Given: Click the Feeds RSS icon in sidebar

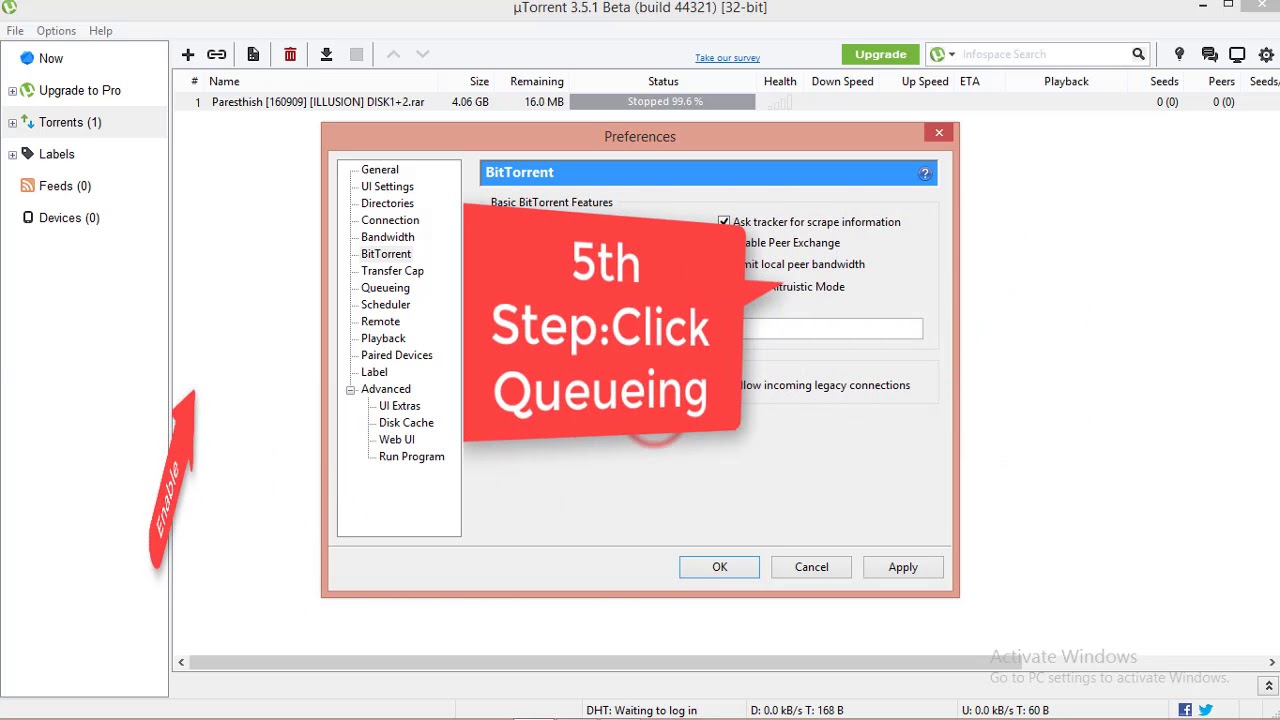Looking at the screenshot, I should click(x=28, y=186).
